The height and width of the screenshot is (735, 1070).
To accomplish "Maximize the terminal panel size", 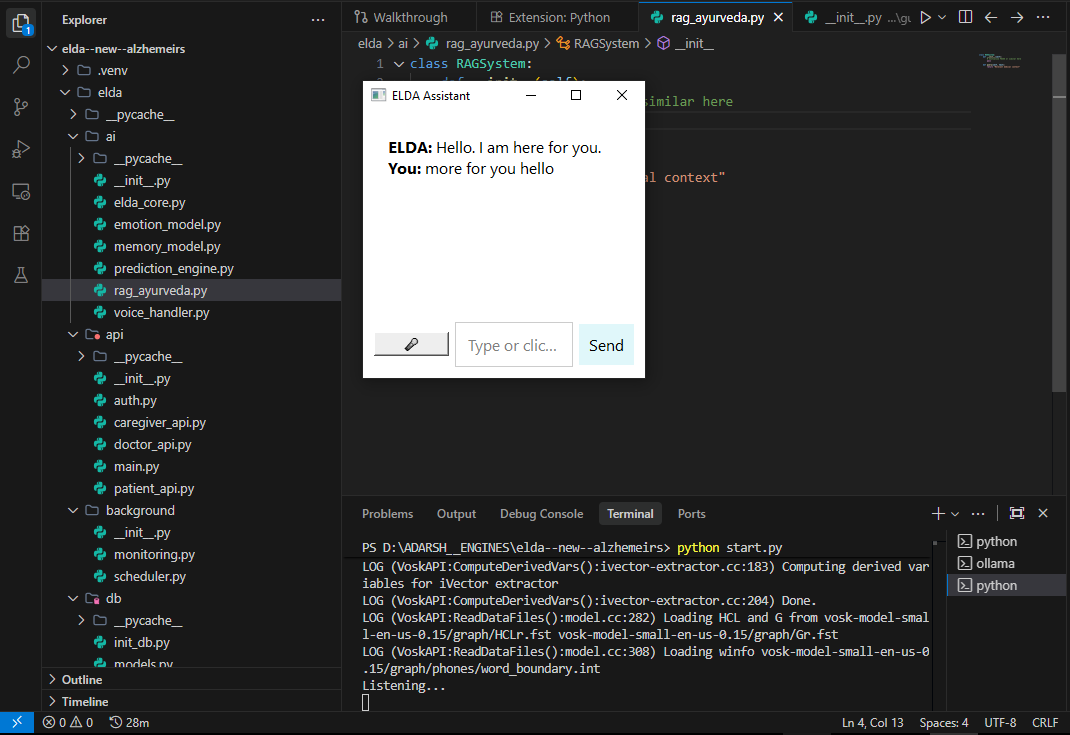I will (x=1017, y=513).
